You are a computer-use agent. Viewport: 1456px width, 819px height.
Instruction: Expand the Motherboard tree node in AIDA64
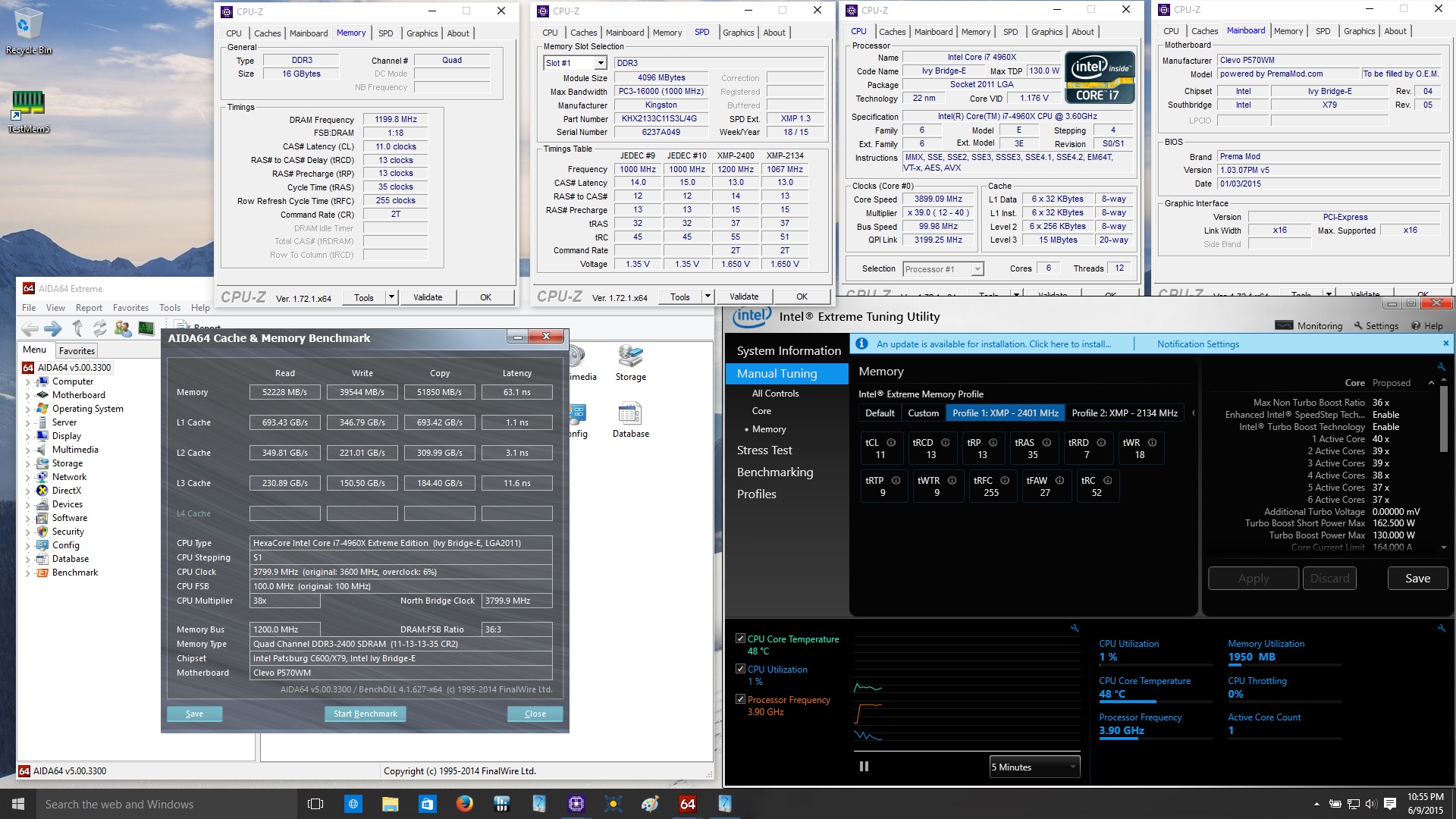click(28, 396)
